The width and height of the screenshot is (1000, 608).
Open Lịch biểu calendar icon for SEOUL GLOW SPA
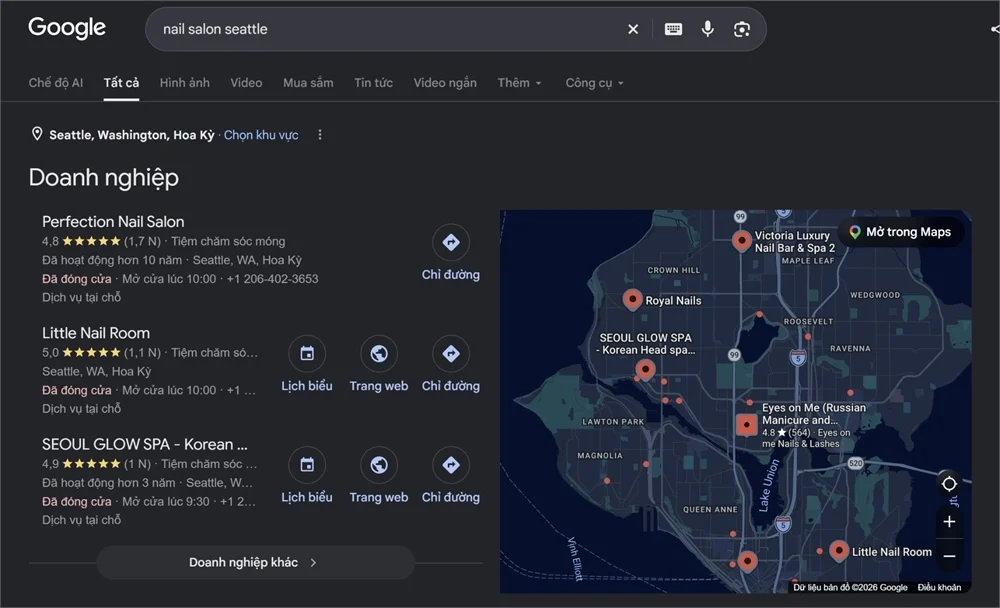pos(307,464)
